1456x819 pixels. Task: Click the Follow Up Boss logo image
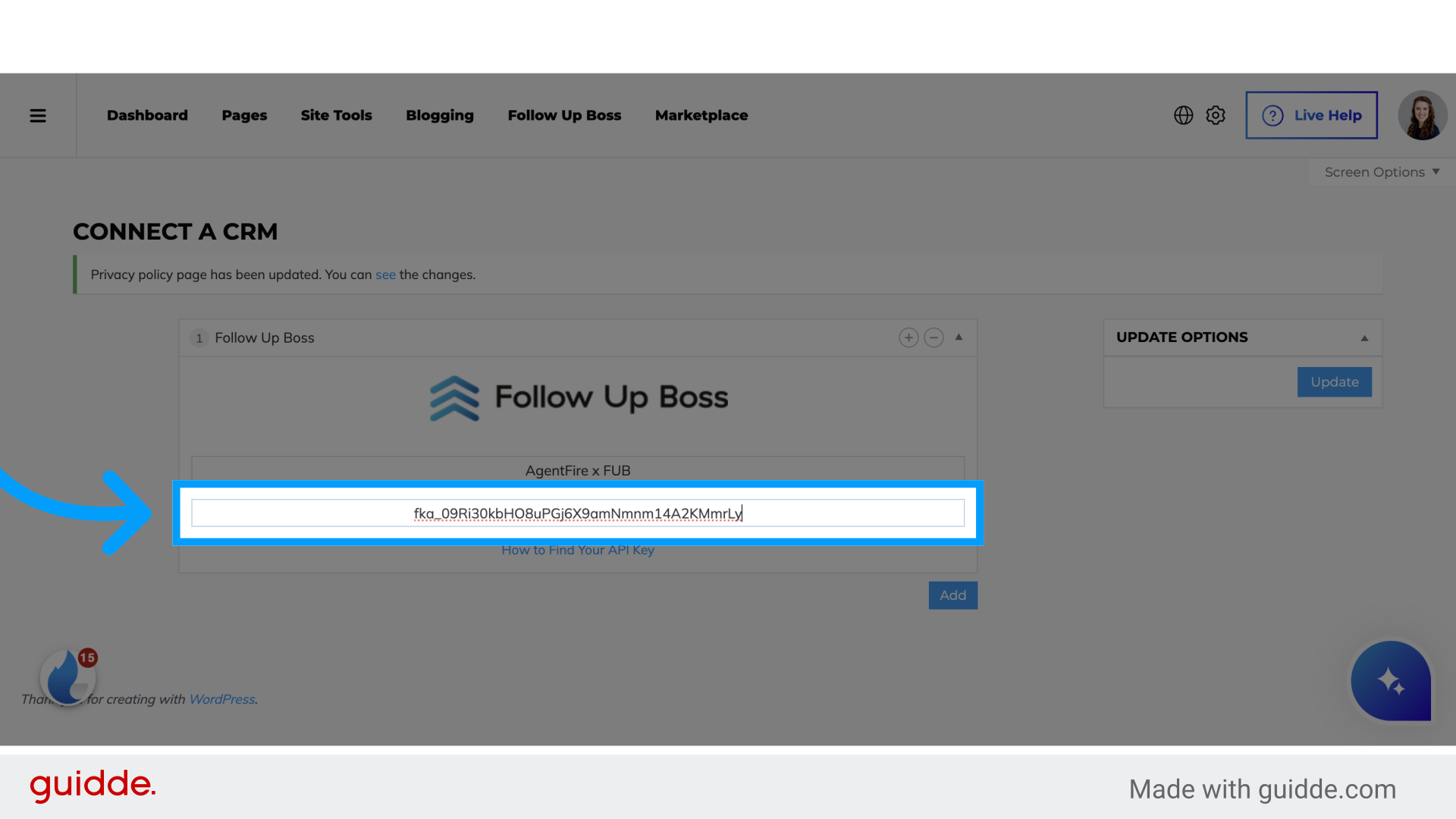click(579, 397)
